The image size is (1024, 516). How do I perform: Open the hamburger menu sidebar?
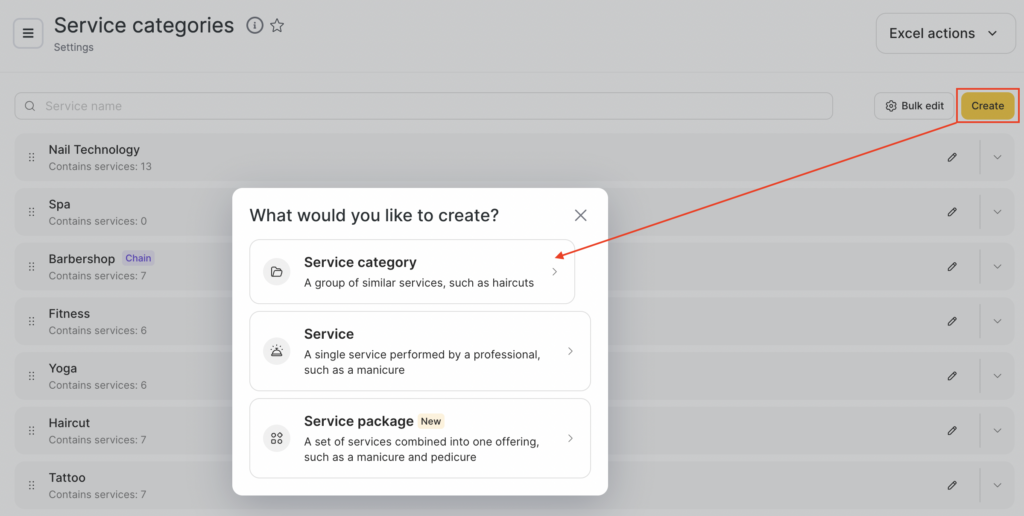(x=28, y=33)
